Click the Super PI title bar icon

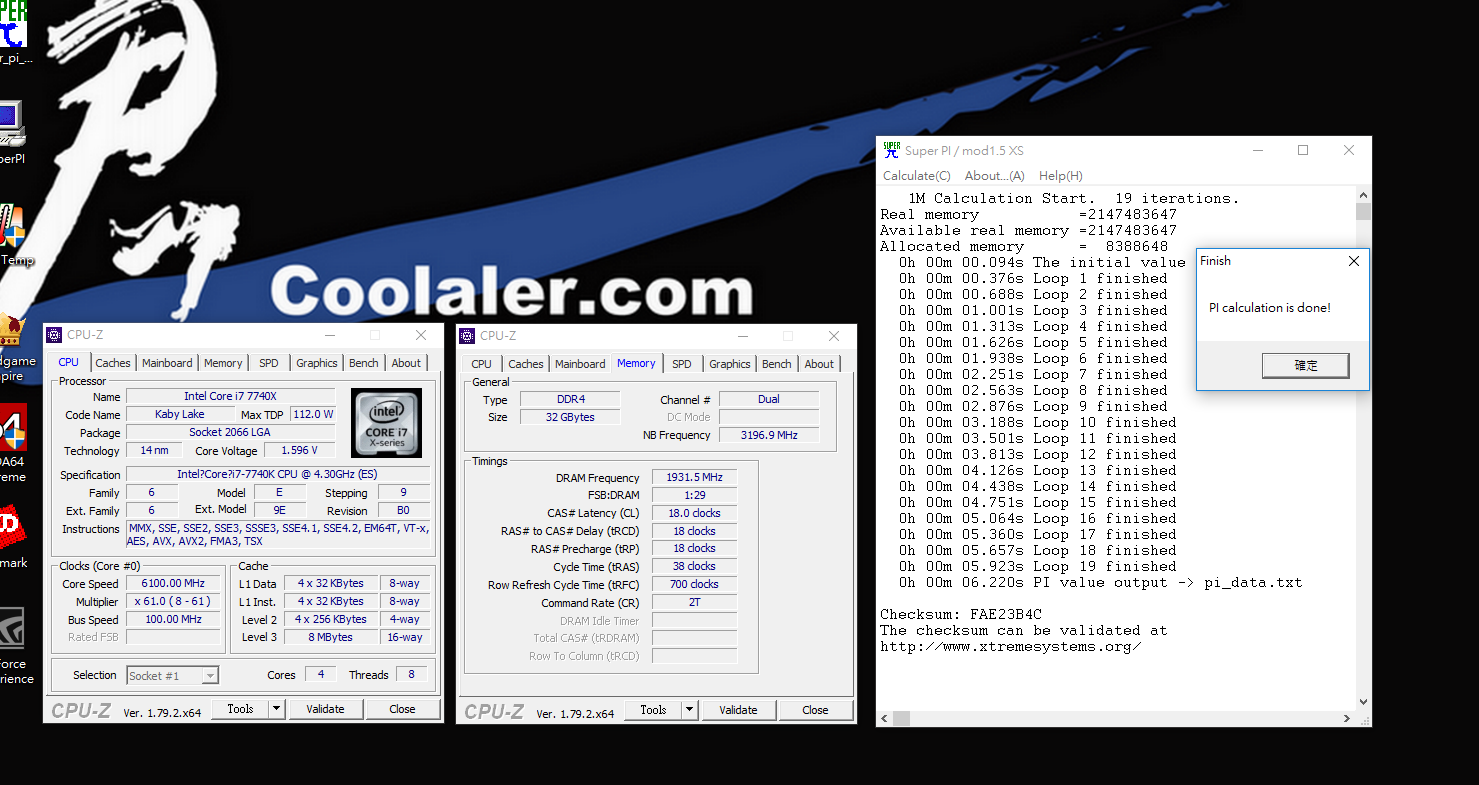[891, 150]
